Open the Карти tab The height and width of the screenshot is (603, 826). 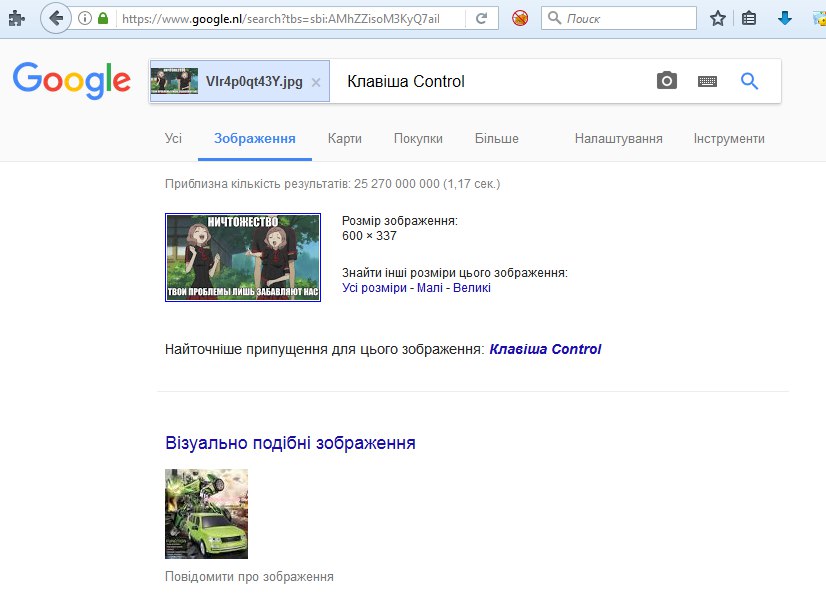(345, 139)
